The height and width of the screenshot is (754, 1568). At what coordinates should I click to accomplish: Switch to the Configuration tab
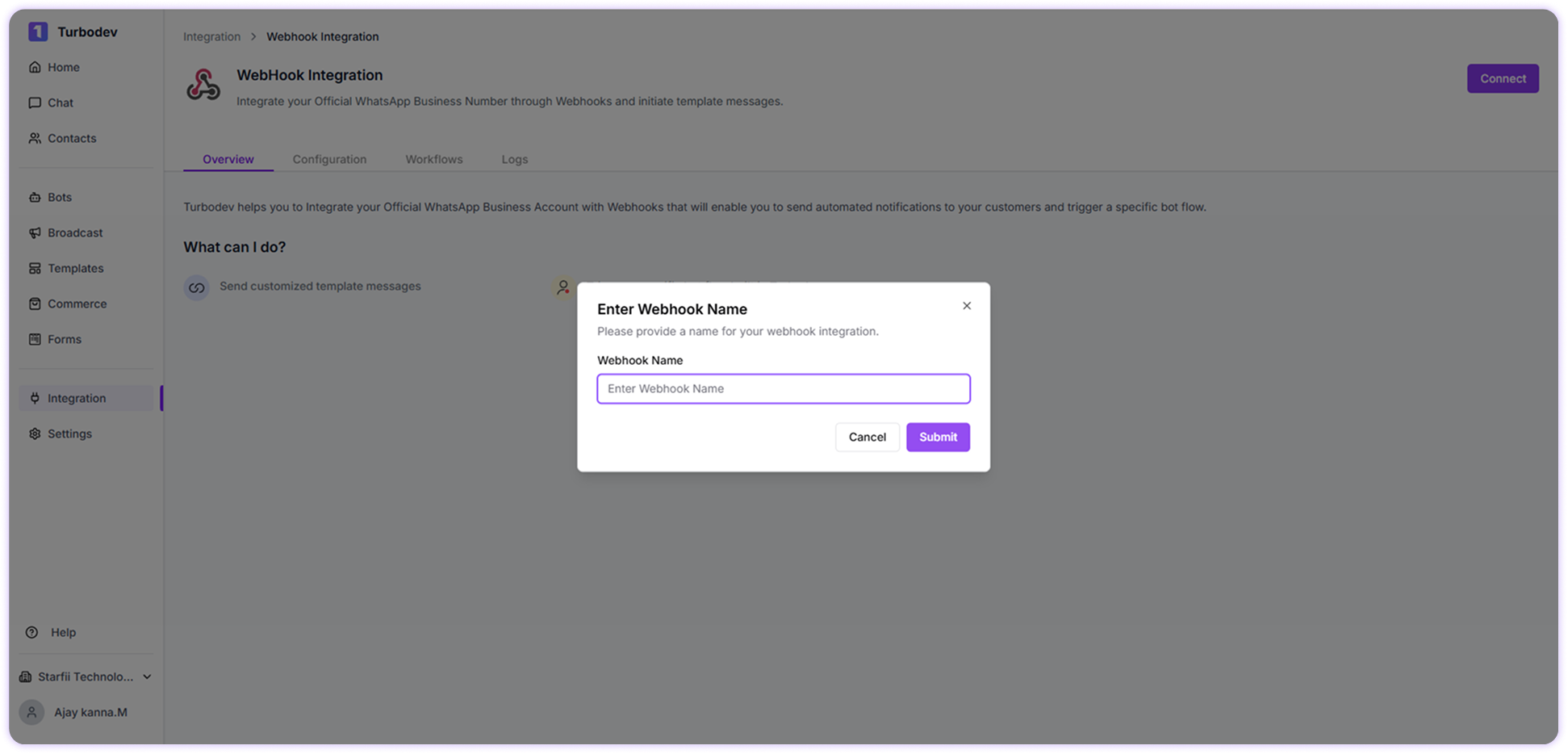coord(329,159)
